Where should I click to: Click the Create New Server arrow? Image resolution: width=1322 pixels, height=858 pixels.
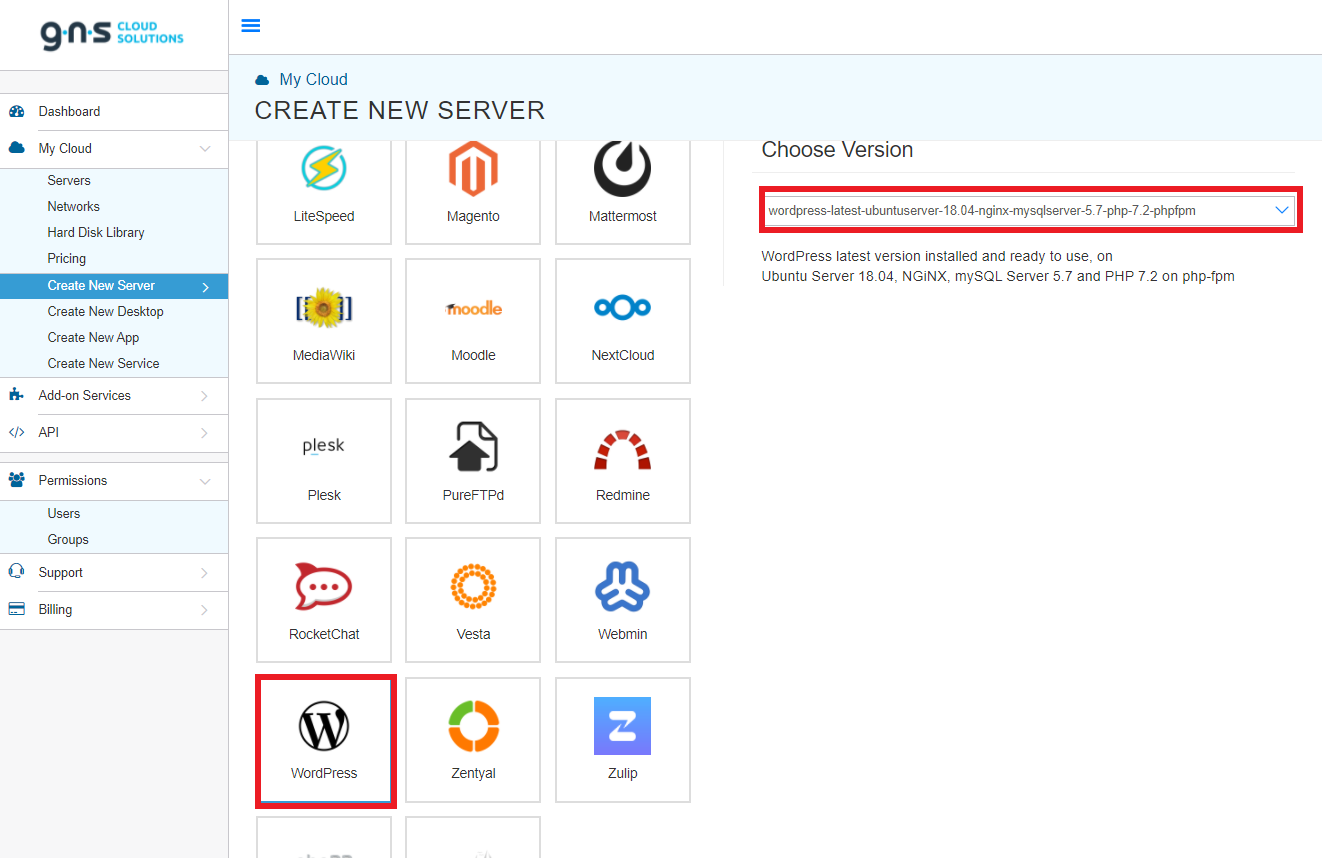pyautogui.click(x=206, y=287)
